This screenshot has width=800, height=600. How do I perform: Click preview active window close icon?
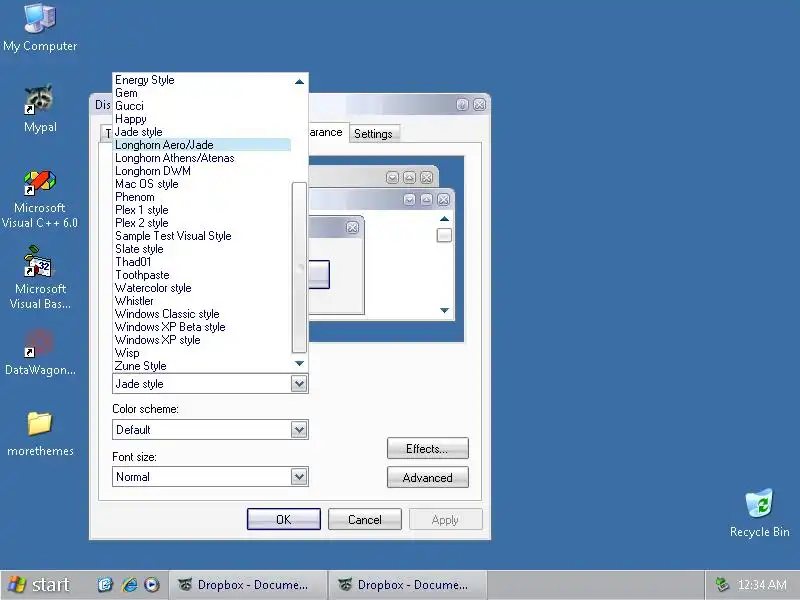[x=443, y=199]
